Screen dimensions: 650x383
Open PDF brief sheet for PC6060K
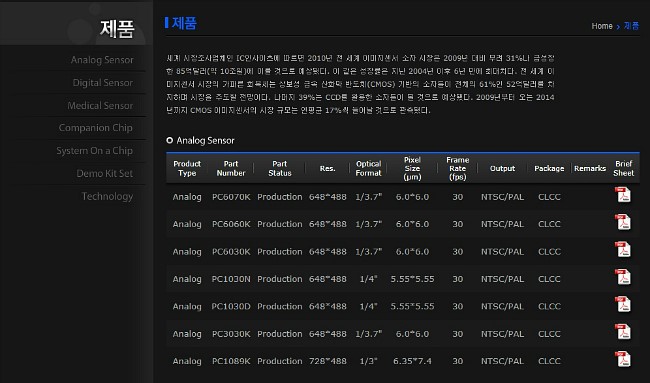coord(623,222)
